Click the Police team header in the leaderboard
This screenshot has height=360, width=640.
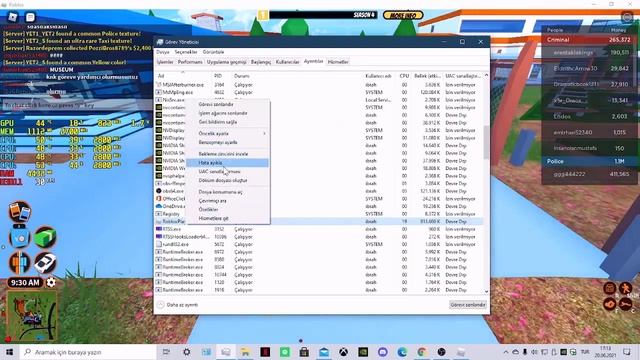click(589, 162)
